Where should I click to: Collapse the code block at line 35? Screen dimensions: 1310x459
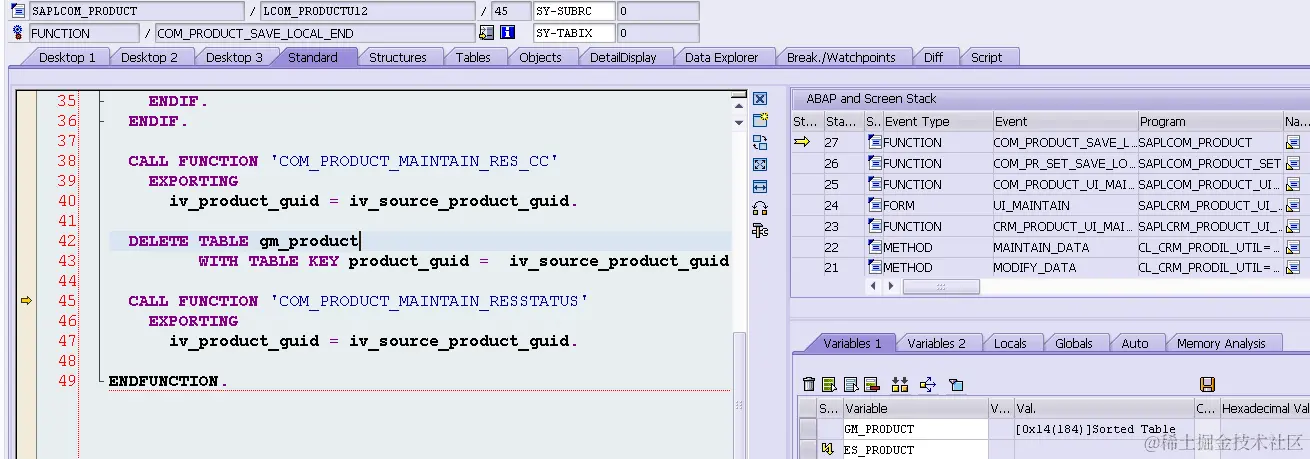point(100,101)
